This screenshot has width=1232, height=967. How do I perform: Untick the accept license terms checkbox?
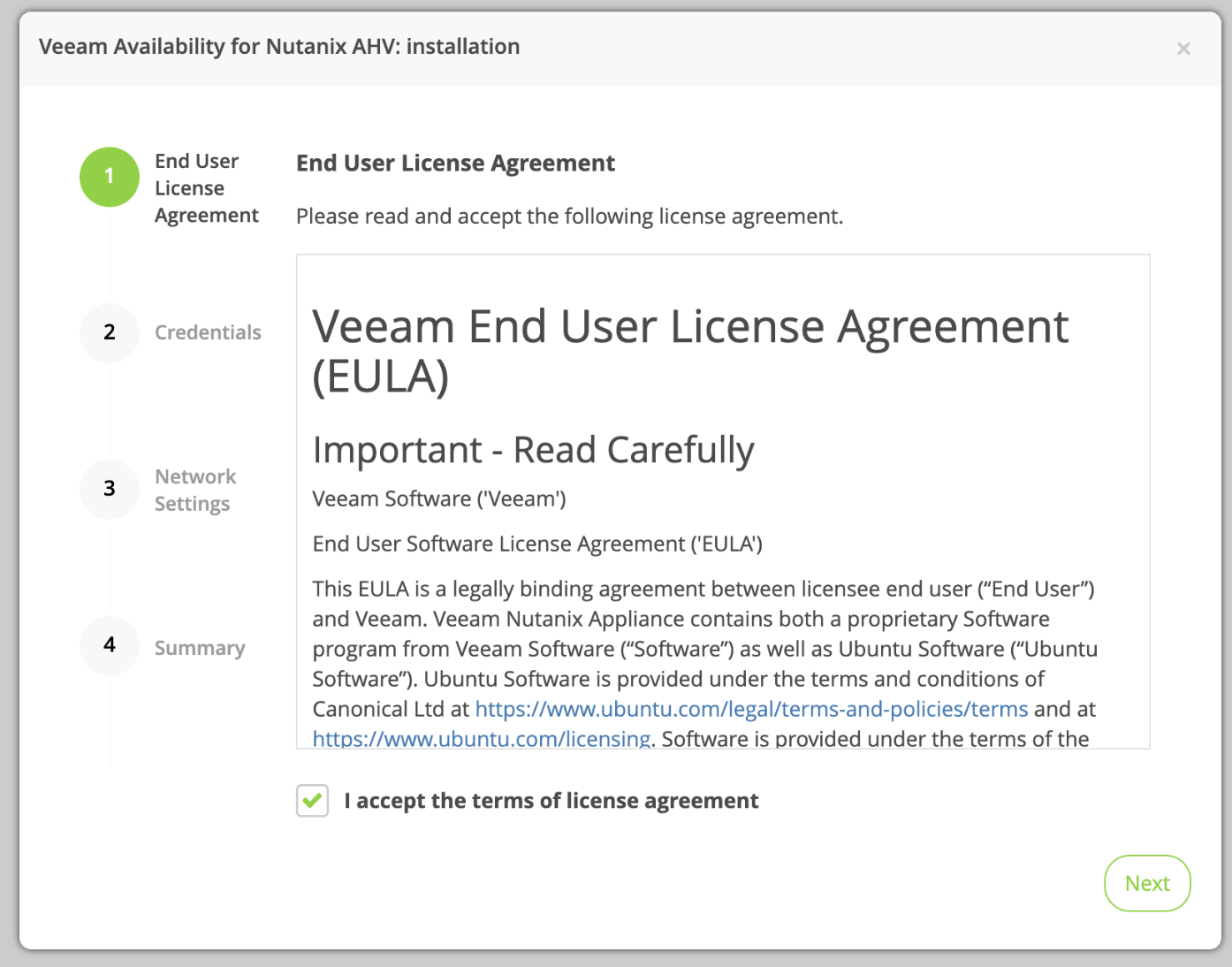pyautogui.click(x=312, y=801)
